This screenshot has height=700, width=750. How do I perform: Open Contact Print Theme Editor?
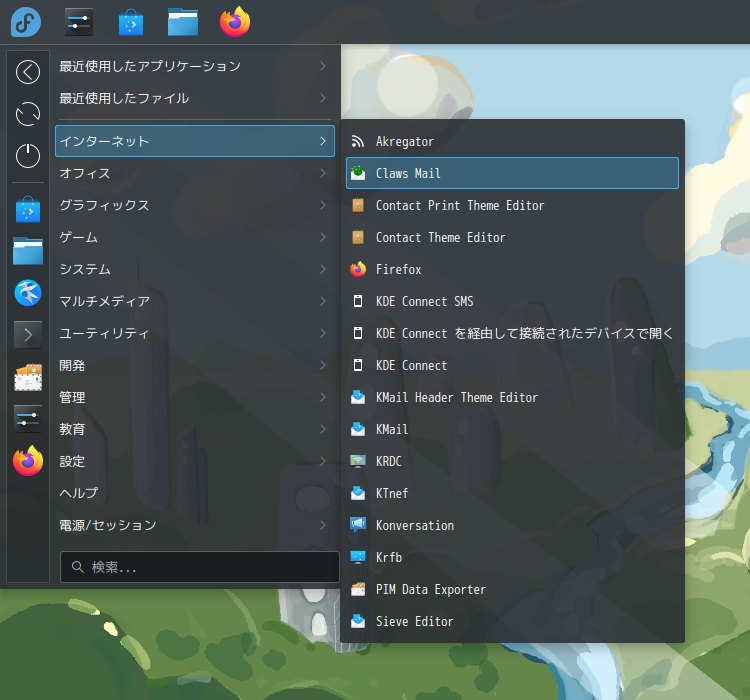coord(512,205)
